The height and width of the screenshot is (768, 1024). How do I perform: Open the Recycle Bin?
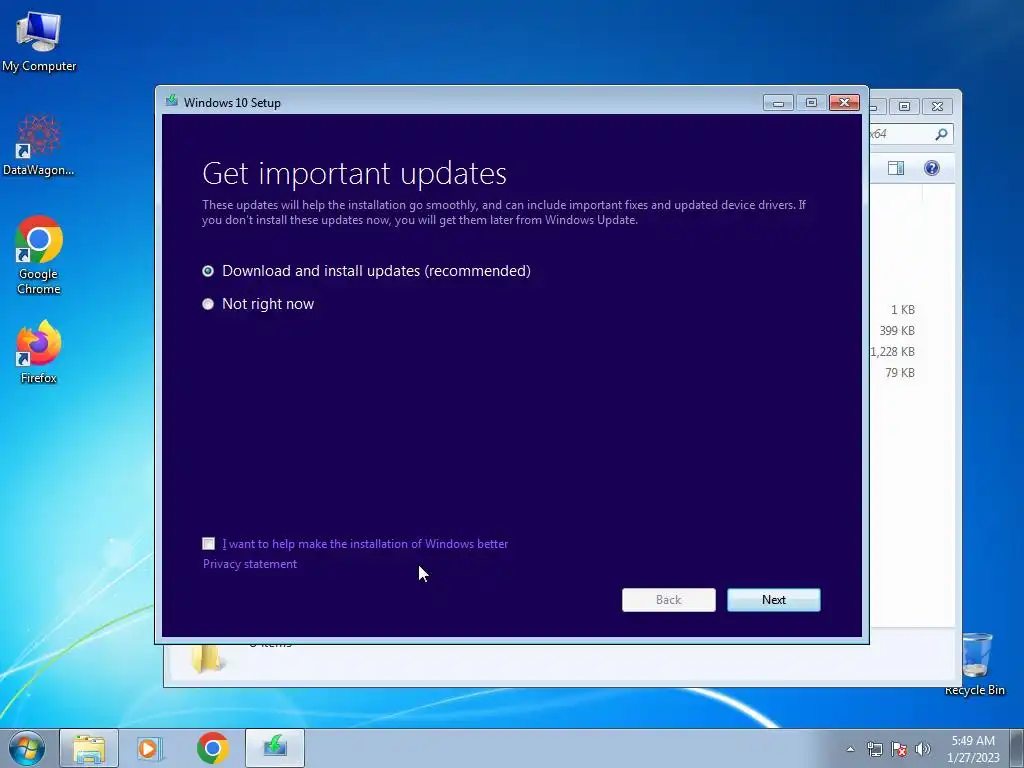pyautogui.click(x=974, y=664)
